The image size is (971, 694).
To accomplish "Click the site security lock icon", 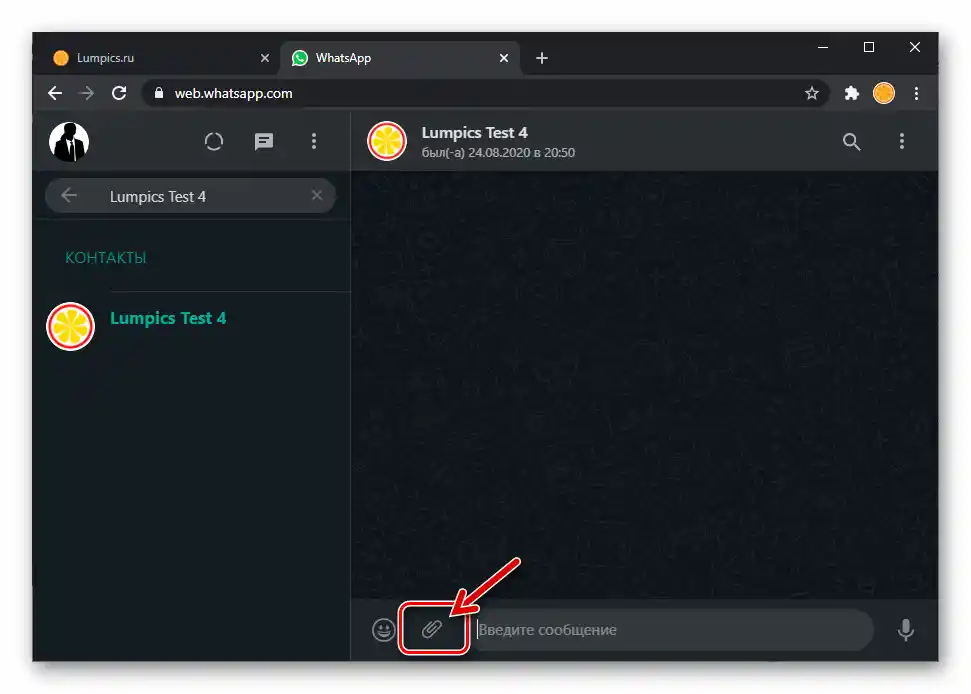I will coord(158,93).
